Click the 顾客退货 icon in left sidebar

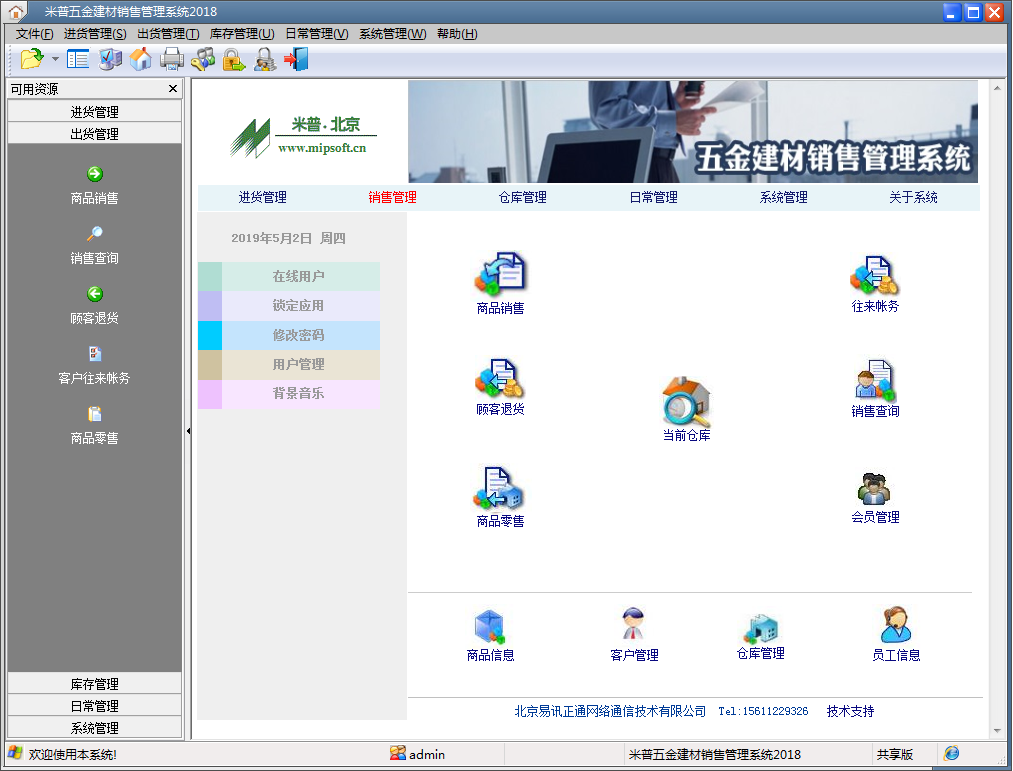[x=95, y=294]
